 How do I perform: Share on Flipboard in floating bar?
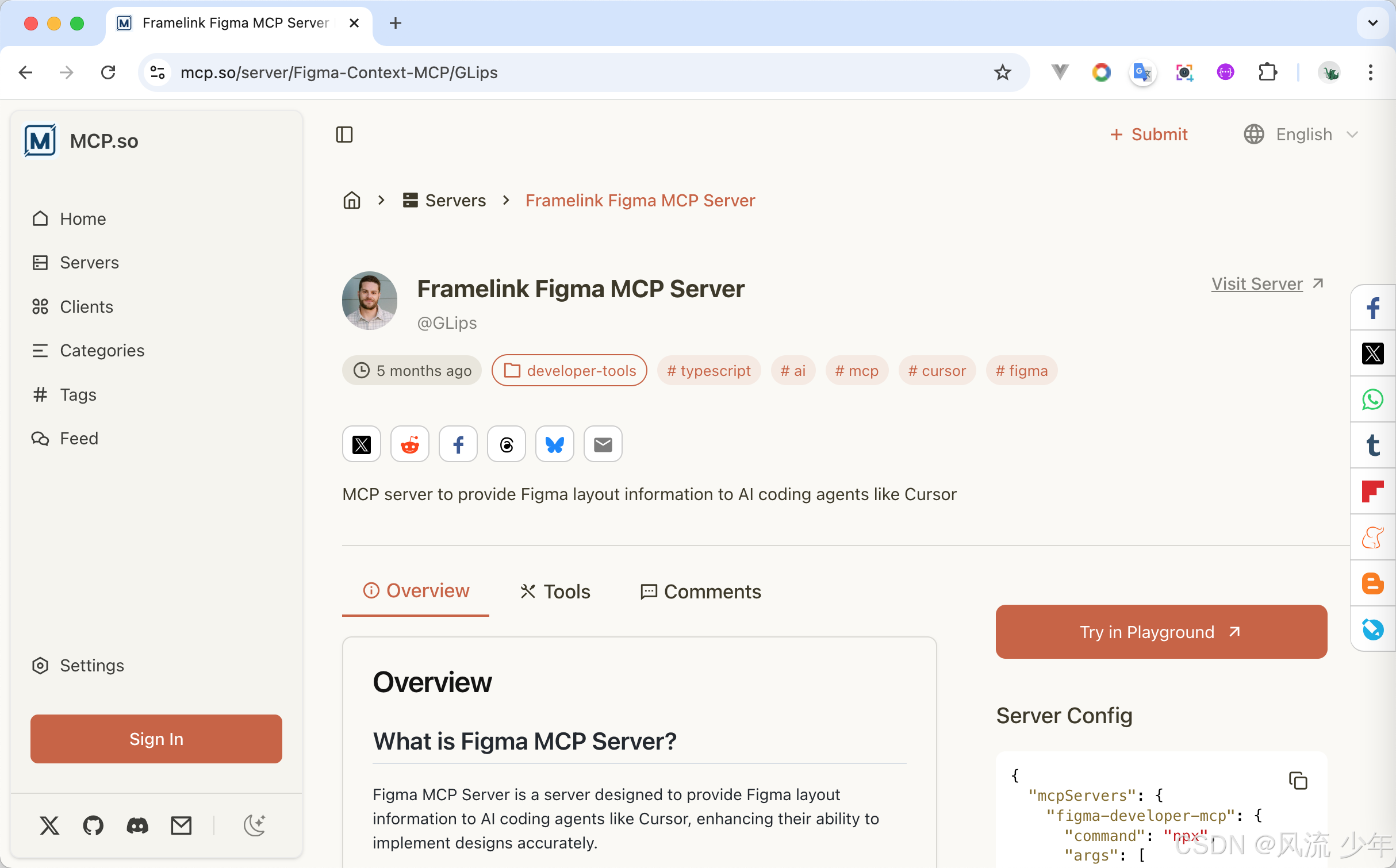click(1373, 491)
